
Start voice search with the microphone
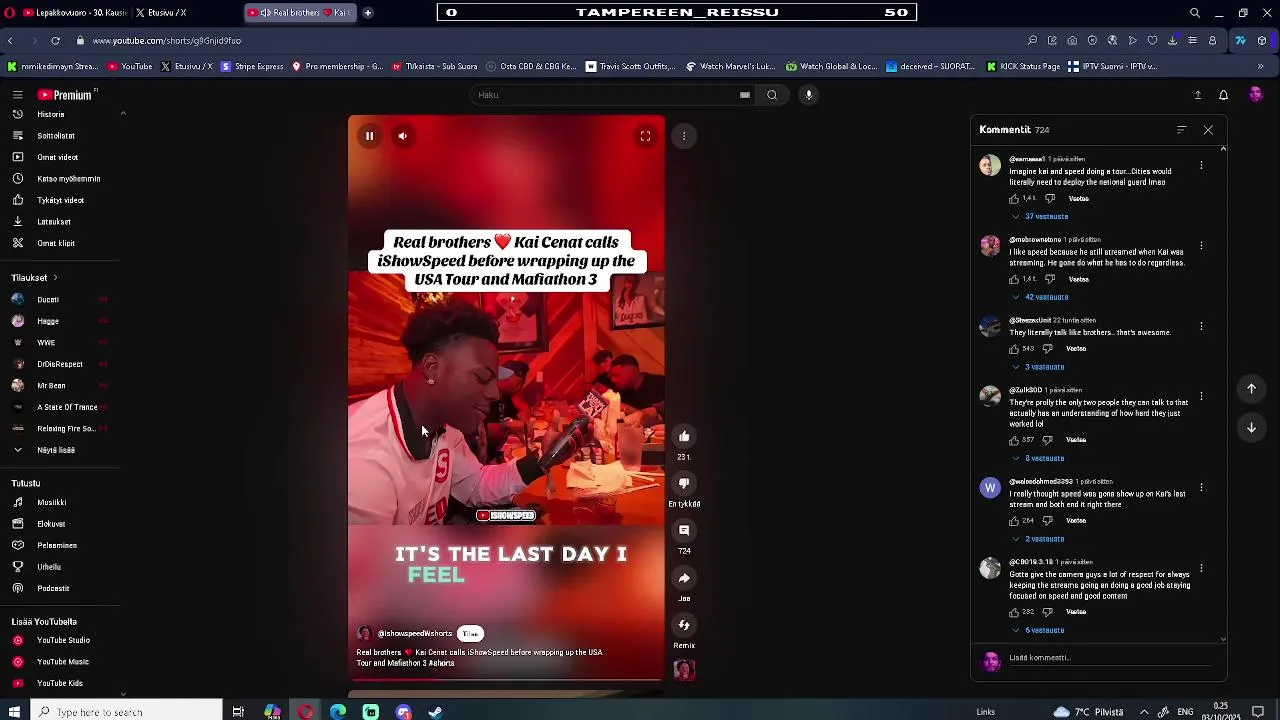click(809, 95)
